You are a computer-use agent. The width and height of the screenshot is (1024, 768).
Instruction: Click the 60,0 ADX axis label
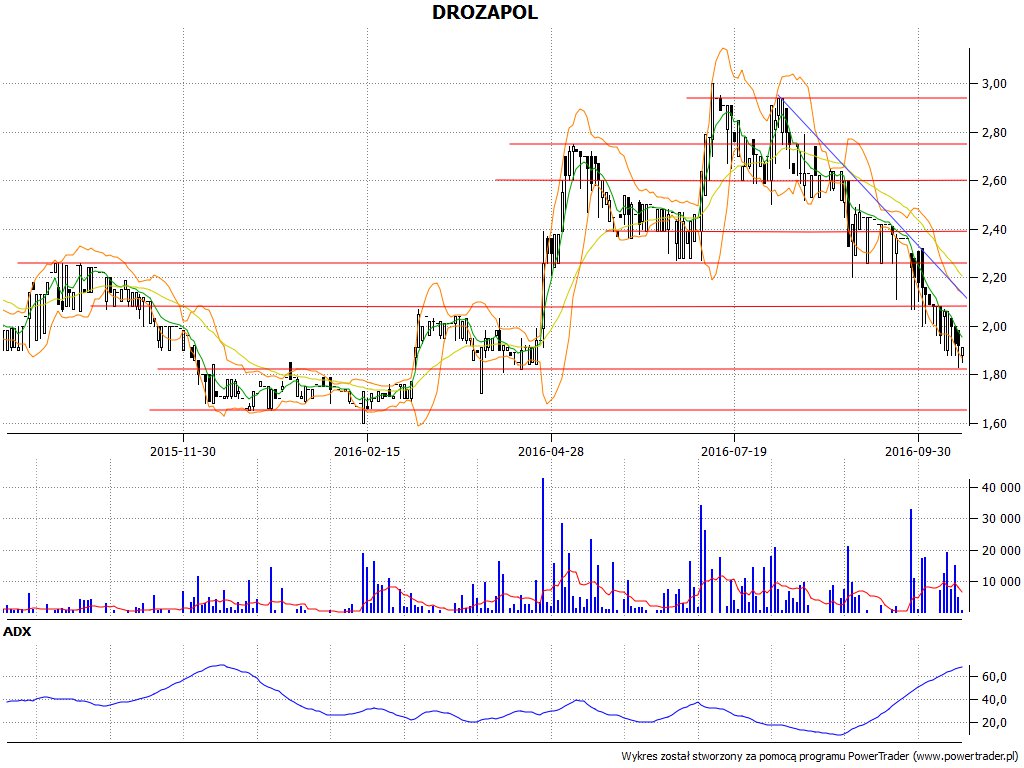993,677
